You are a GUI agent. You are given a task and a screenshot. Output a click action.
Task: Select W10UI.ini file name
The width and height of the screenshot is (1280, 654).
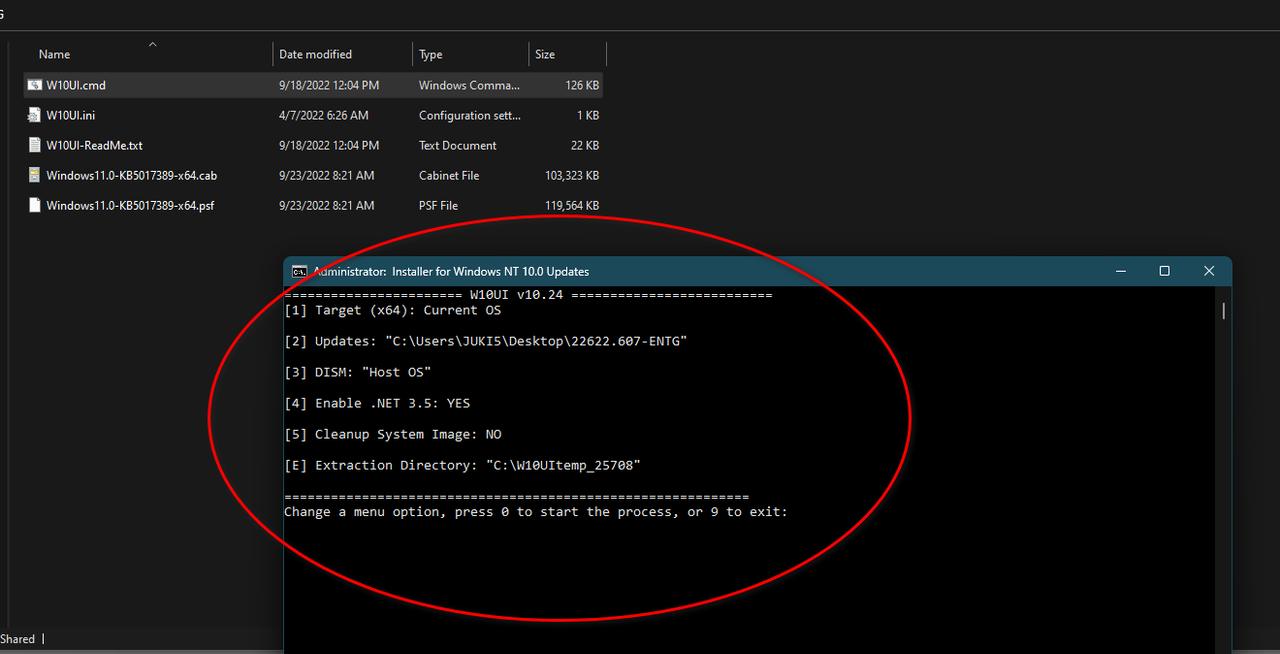tap(71, 115)
